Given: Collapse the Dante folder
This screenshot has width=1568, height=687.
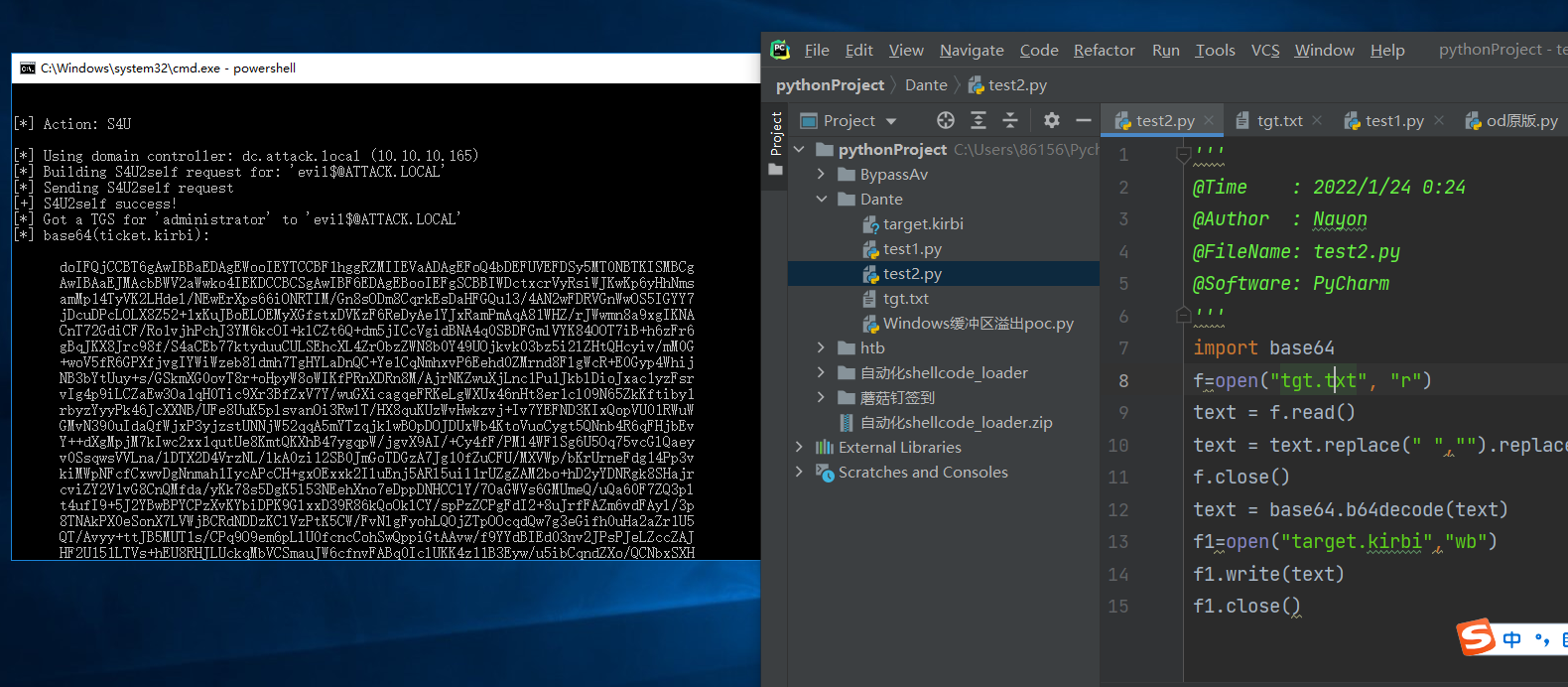Looking at the screenshot, I should (x=821, y=199).
